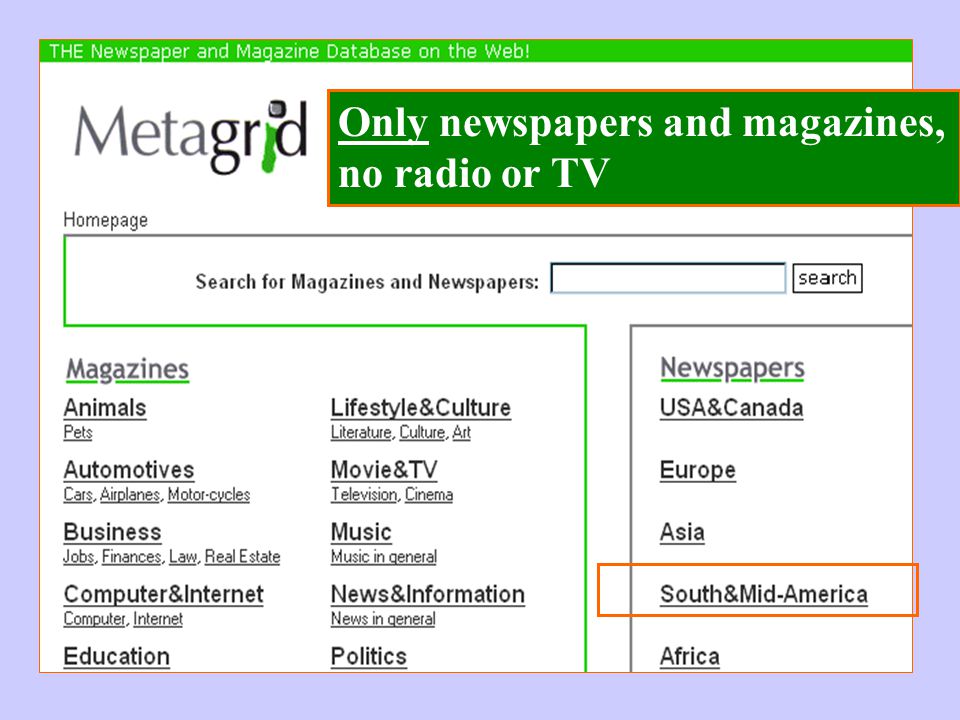
Task: Click the Metagrid logo
Action: click(190, 136)
